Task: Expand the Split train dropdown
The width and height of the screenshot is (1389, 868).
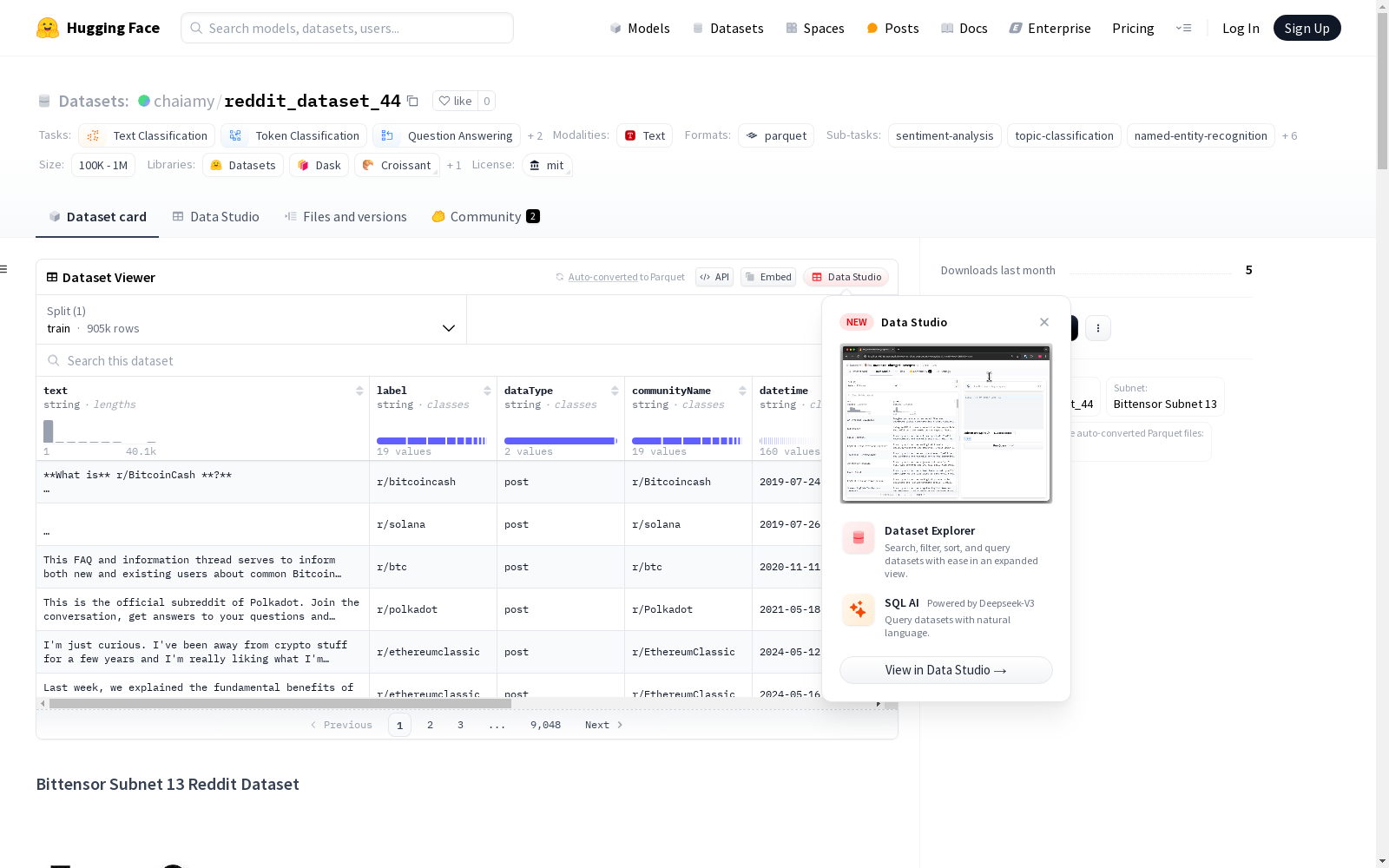Action: (x=252, y=319)
